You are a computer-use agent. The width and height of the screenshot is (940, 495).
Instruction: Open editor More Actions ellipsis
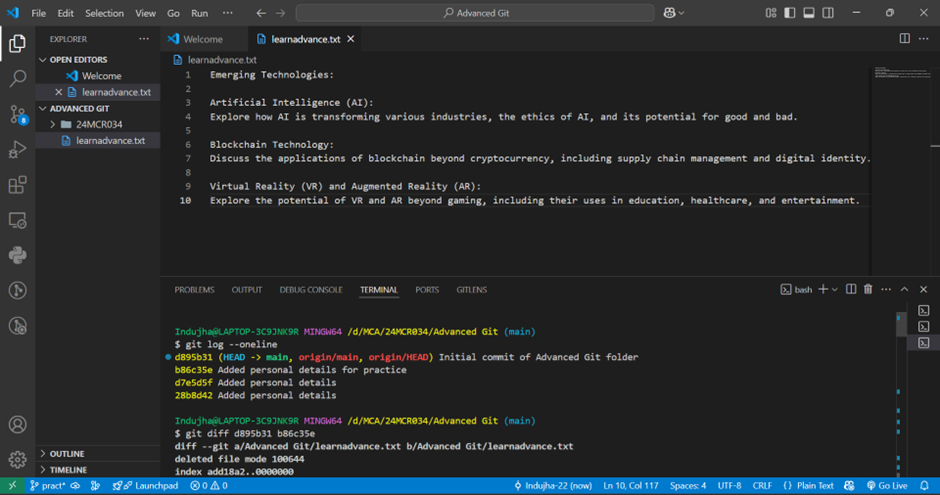pos(923,38)
